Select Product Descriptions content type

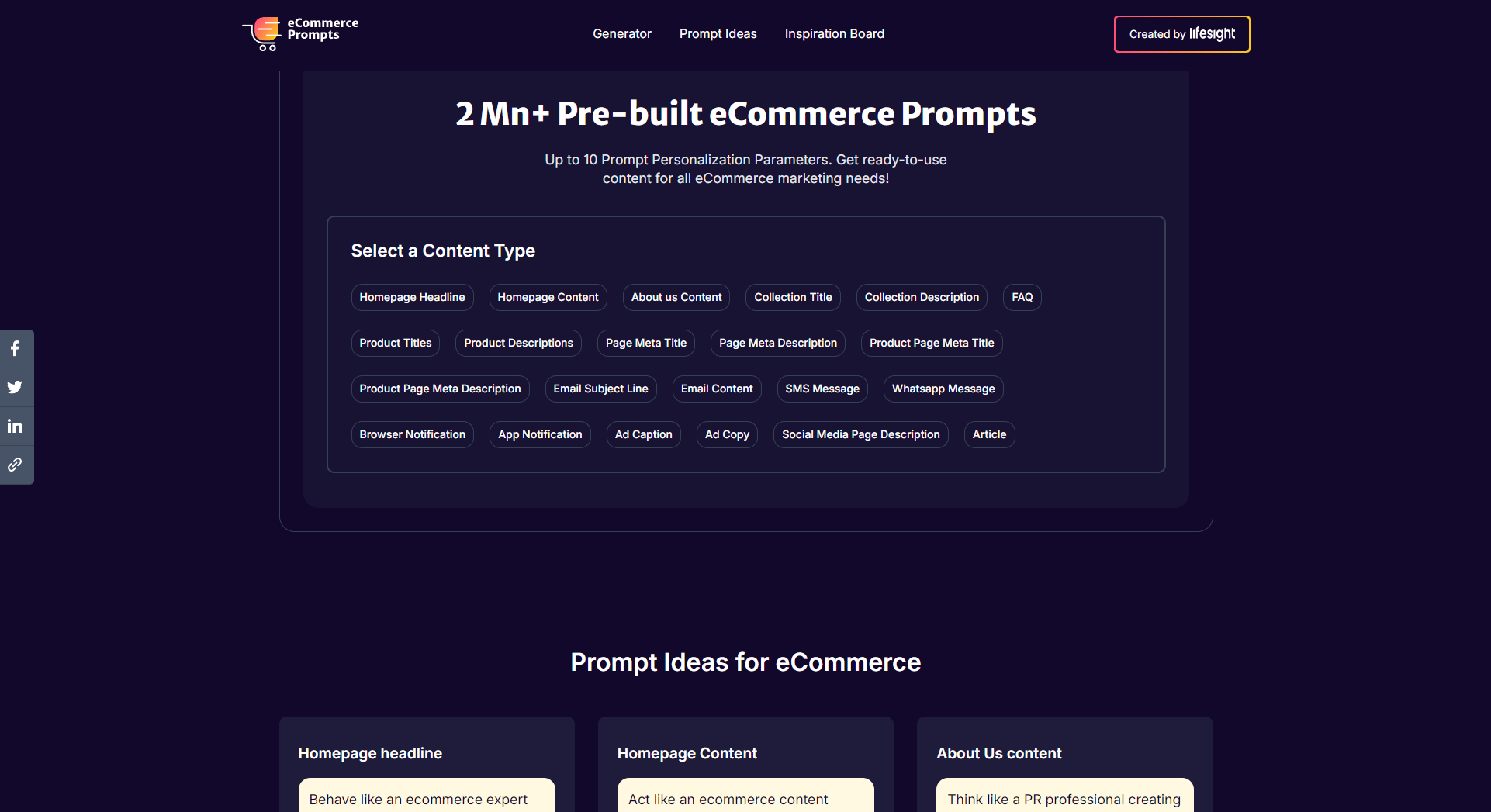click(x=518, y=343)
